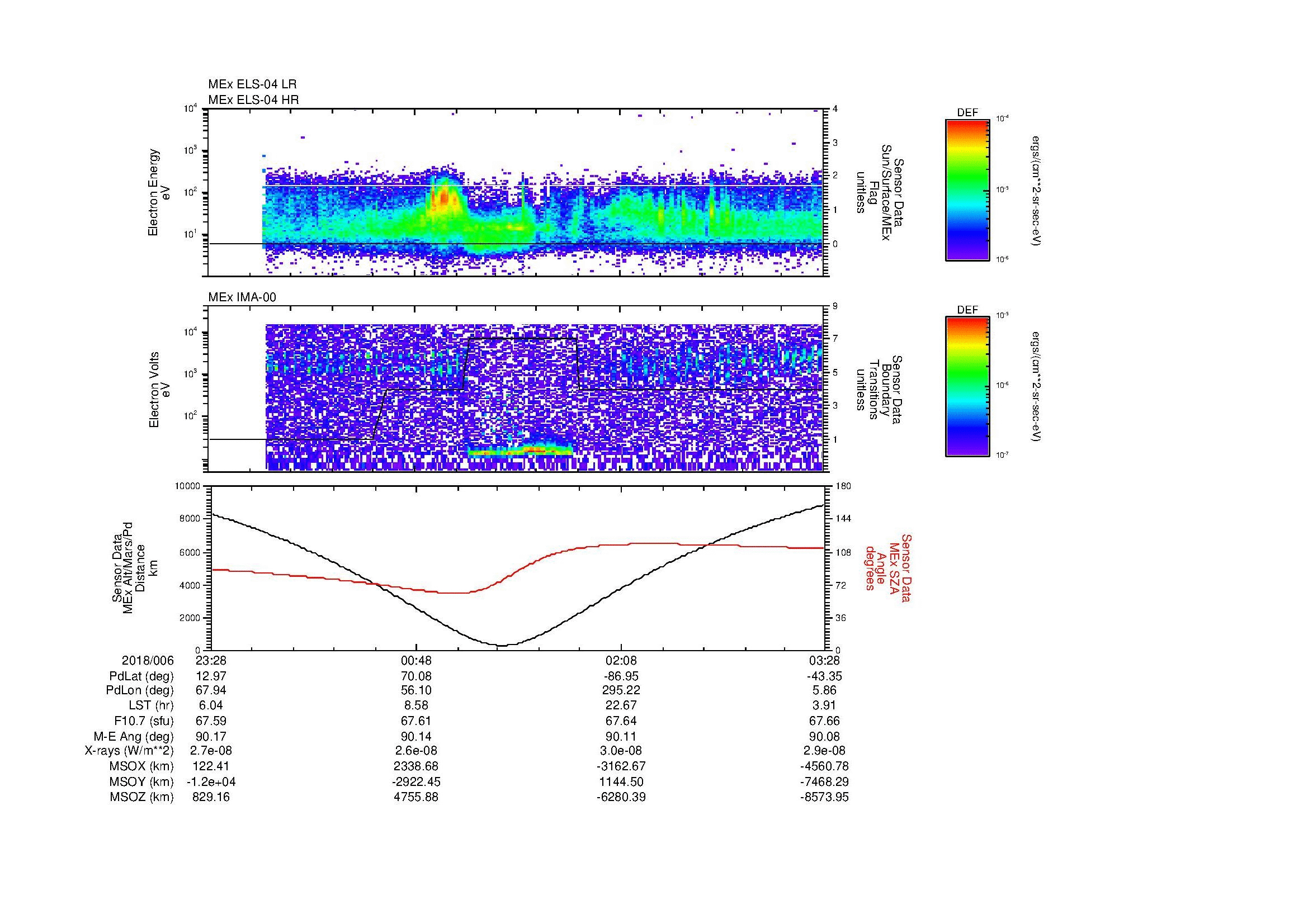Click the F10.7 value '67.66'
This screenshot has width=1308, height=924.
(x=824, y=721)
